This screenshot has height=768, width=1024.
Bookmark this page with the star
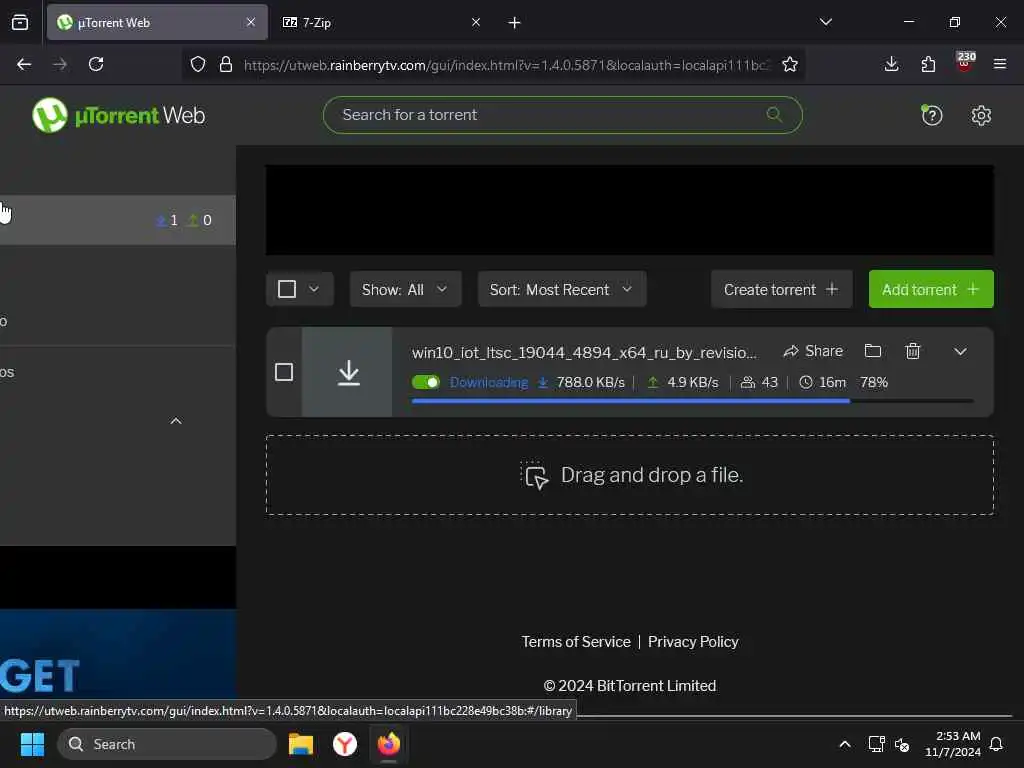click(x=790, y=64)
